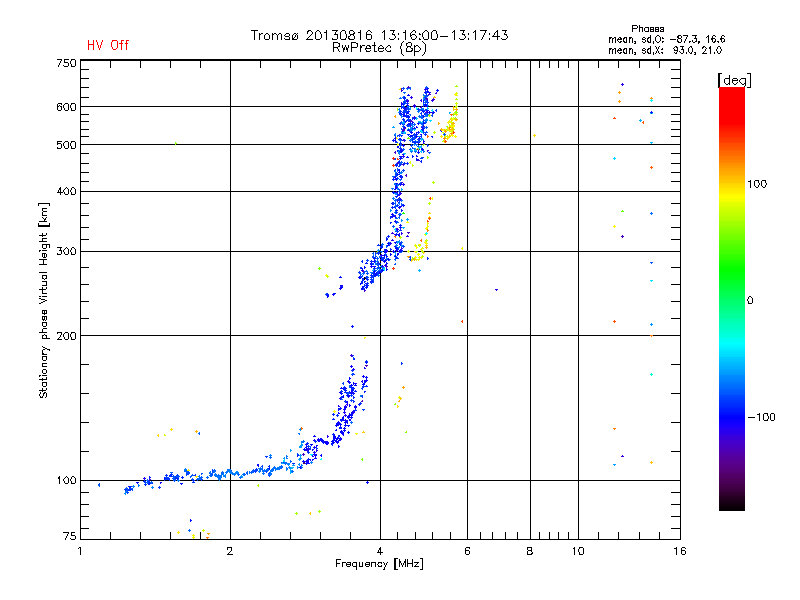This screenshot has width=800, height=600.
Task: Click the y-axis tick label '75'
Action: click(70, 536)
